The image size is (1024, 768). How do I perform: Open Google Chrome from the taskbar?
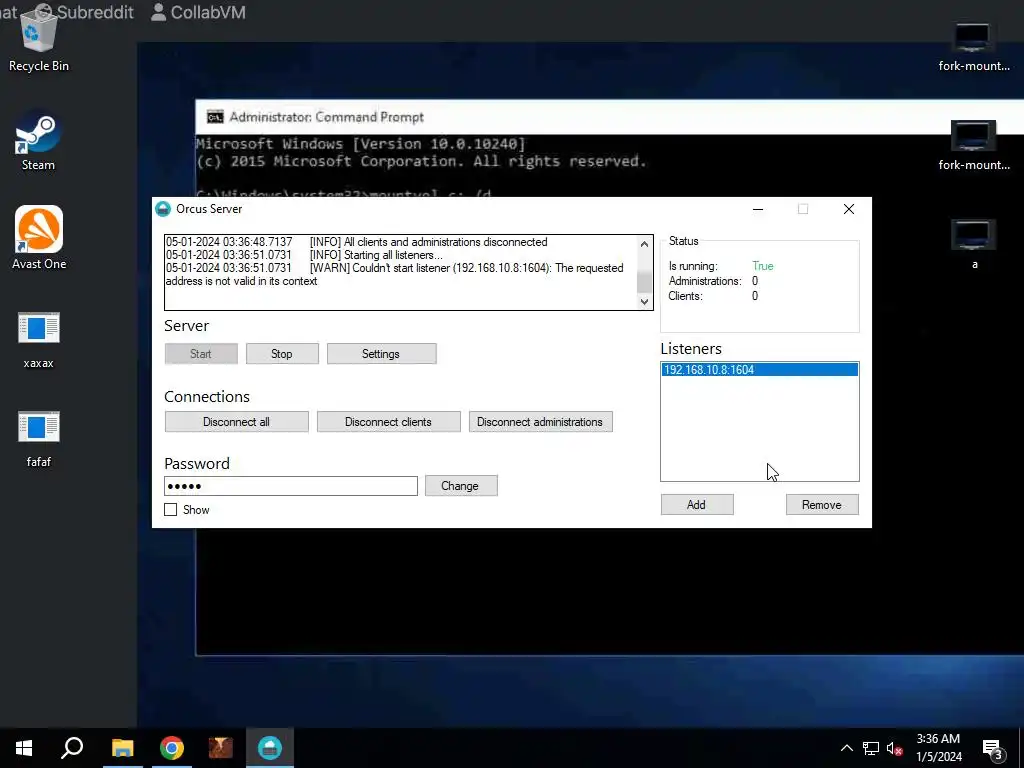tap(171, 748)
